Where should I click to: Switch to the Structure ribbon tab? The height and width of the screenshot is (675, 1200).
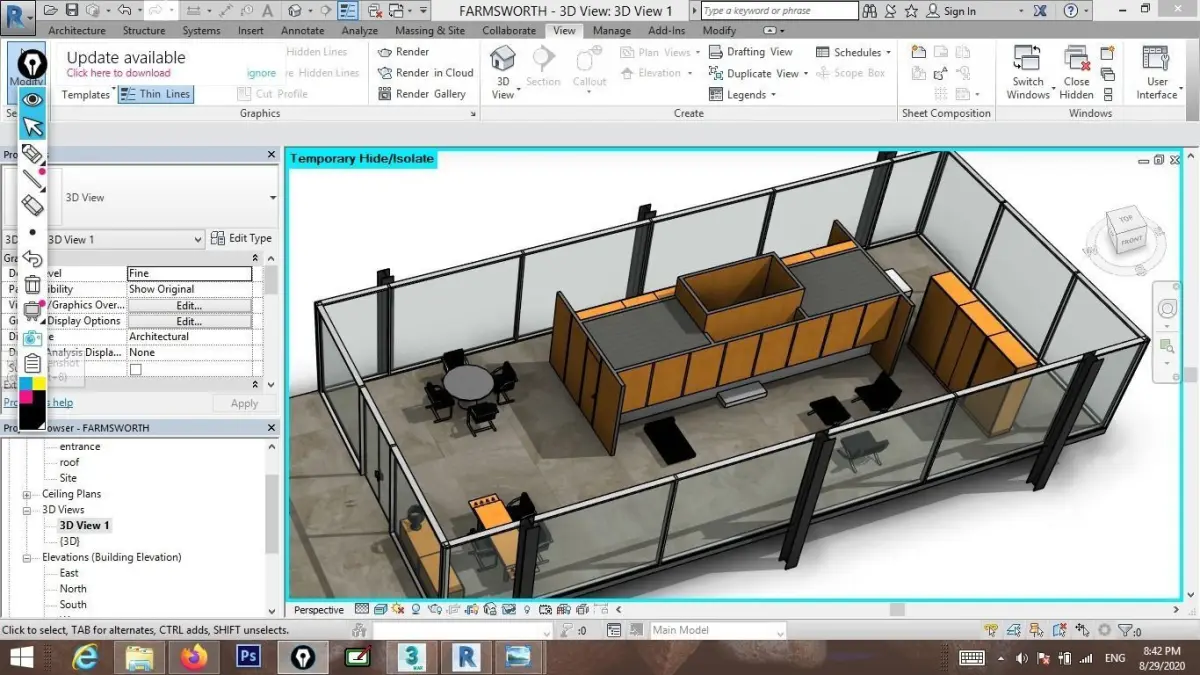[144, 30]
